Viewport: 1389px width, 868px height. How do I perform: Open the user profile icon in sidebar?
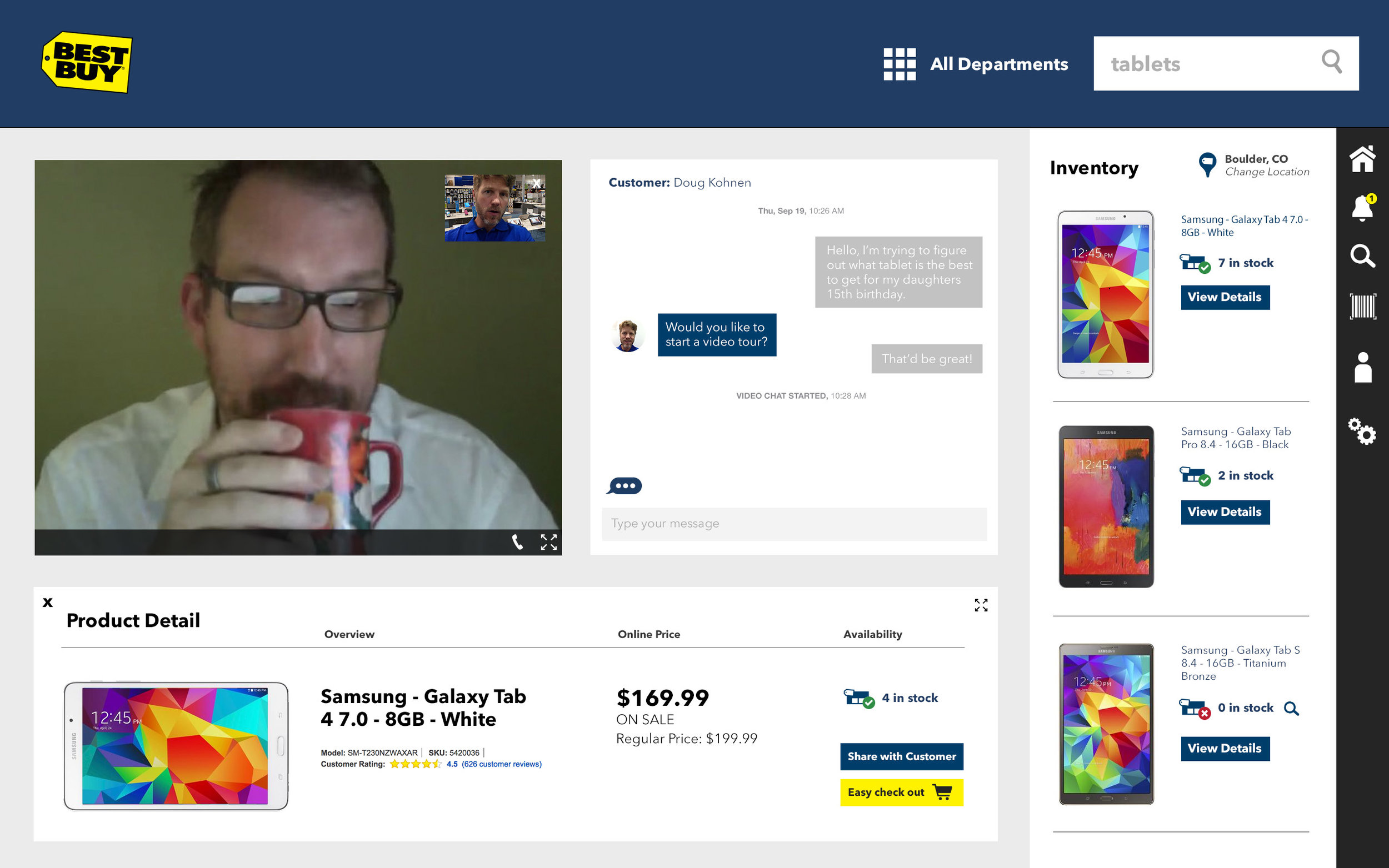pyautogui.click(x=1362, y=368)
